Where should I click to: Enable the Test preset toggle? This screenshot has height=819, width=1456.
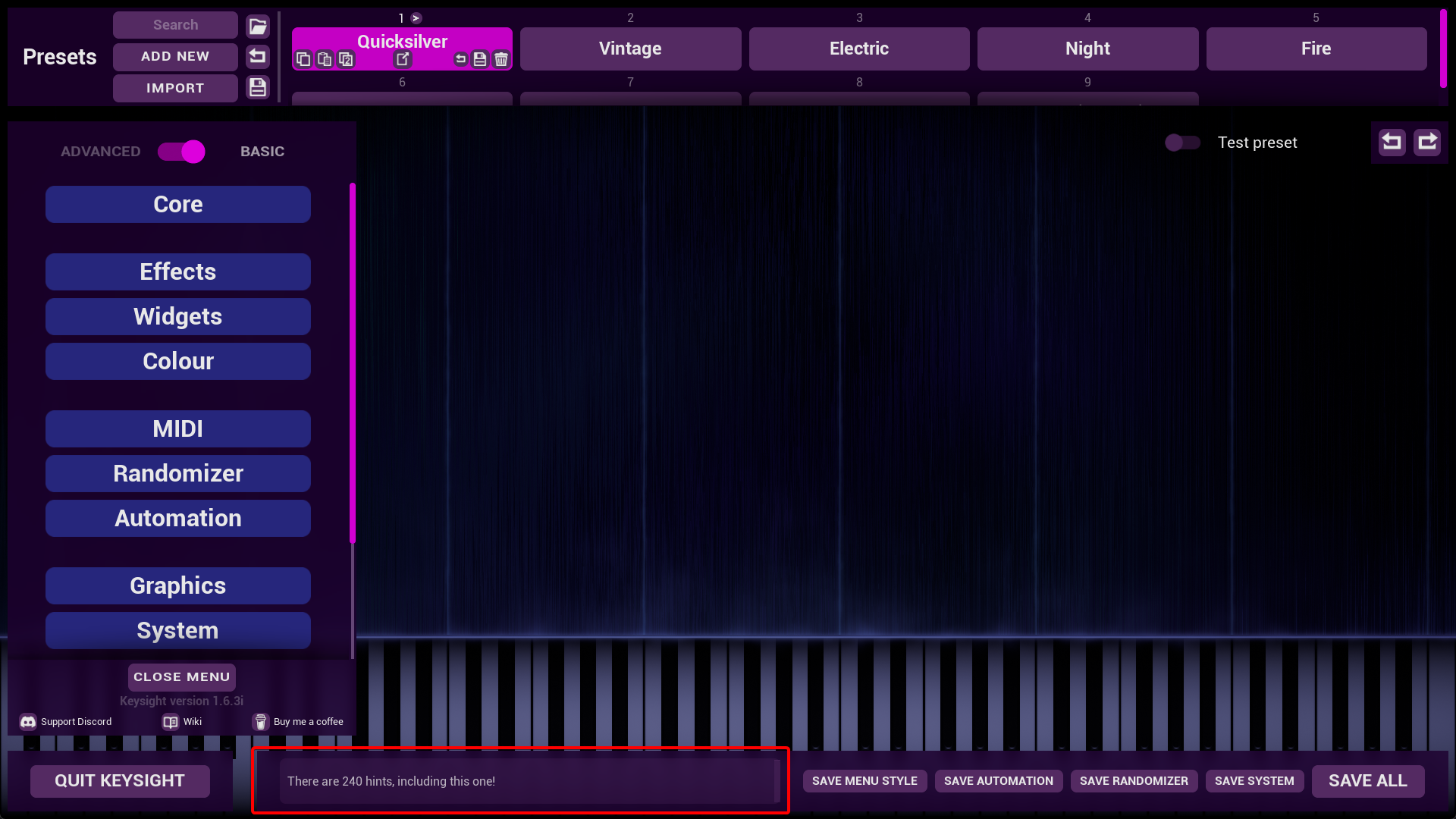[x=1182, y=143]
